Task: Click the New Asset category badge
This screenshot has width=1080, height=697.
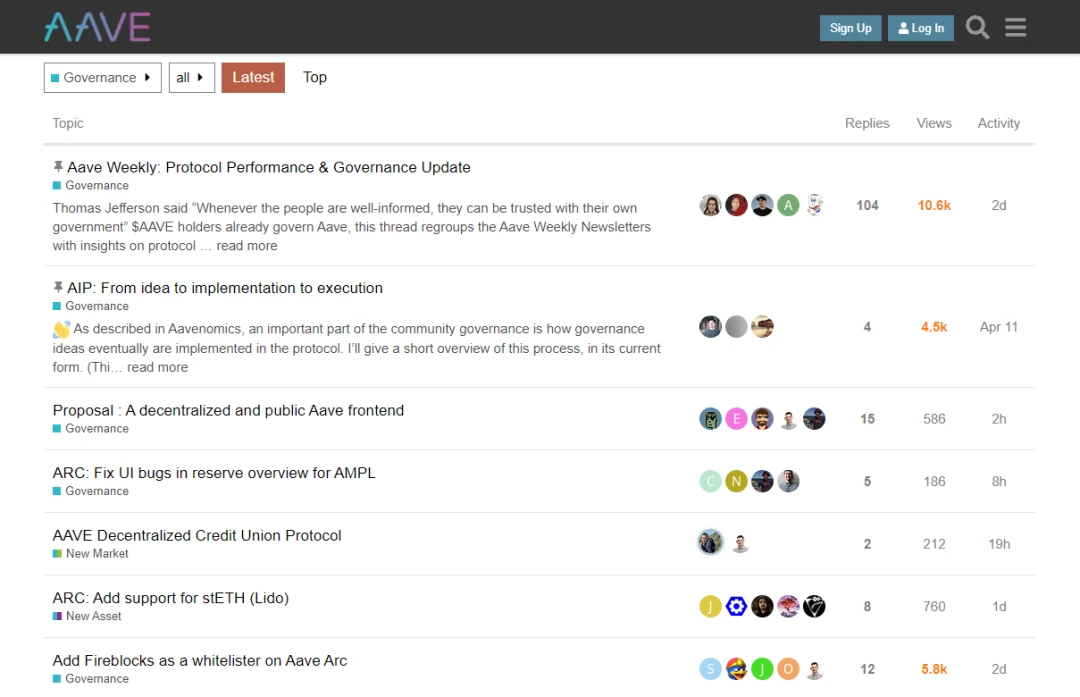Action: click(x=87, y=616)
